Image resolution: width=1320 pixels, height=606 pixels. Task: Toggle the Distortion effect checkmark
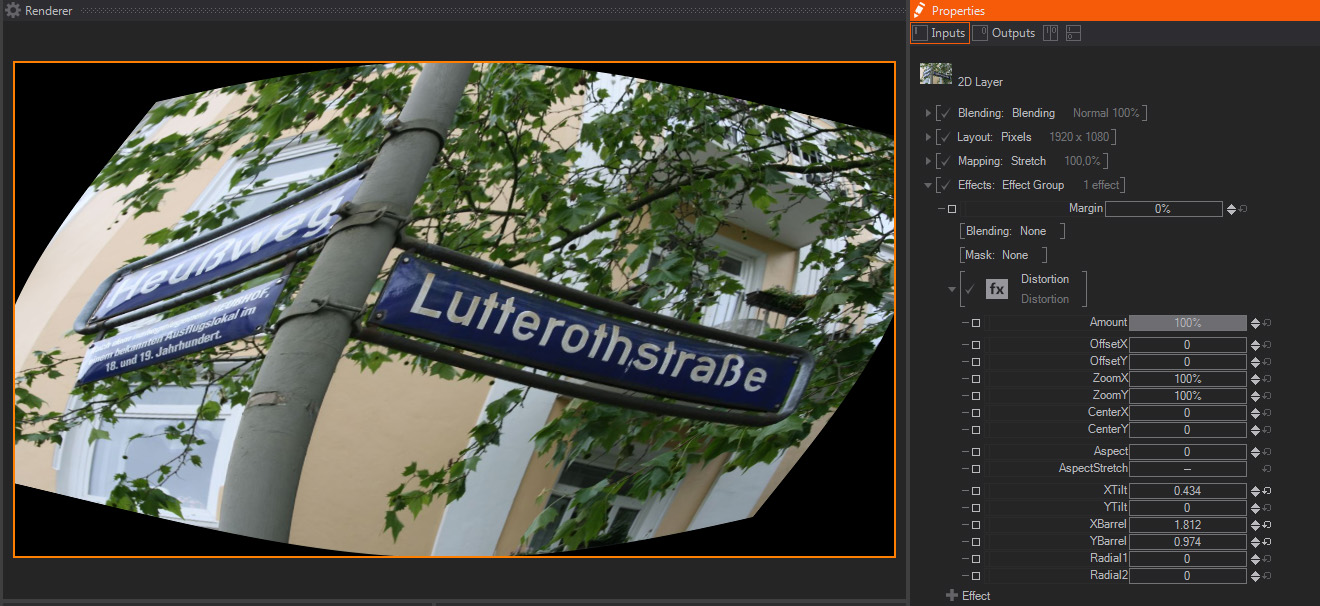[969, 289]
